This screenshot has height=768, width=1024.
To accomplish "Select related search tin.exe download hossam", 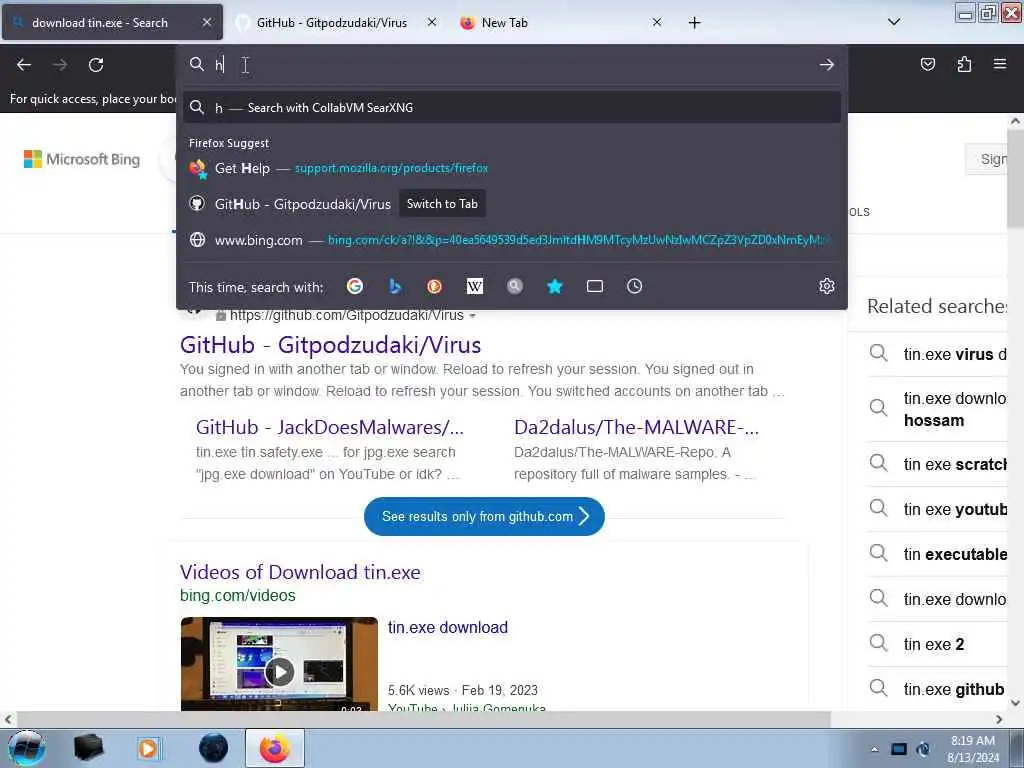I will (x=937, y=409).
